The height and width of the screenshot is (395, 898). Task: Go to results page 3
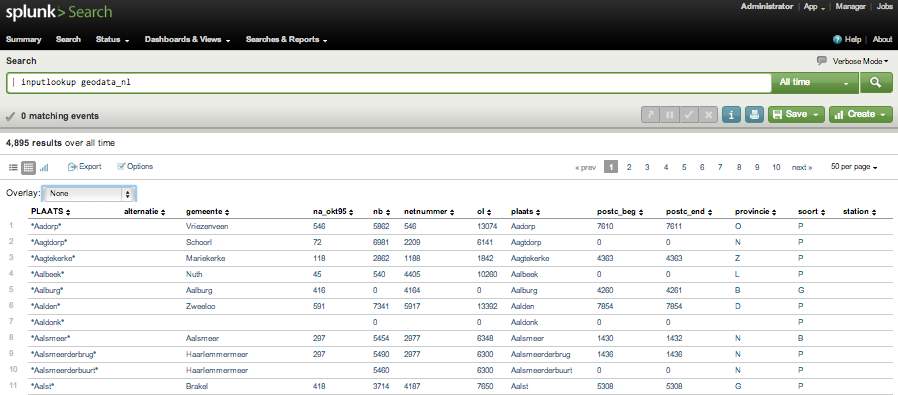(647, 167)
